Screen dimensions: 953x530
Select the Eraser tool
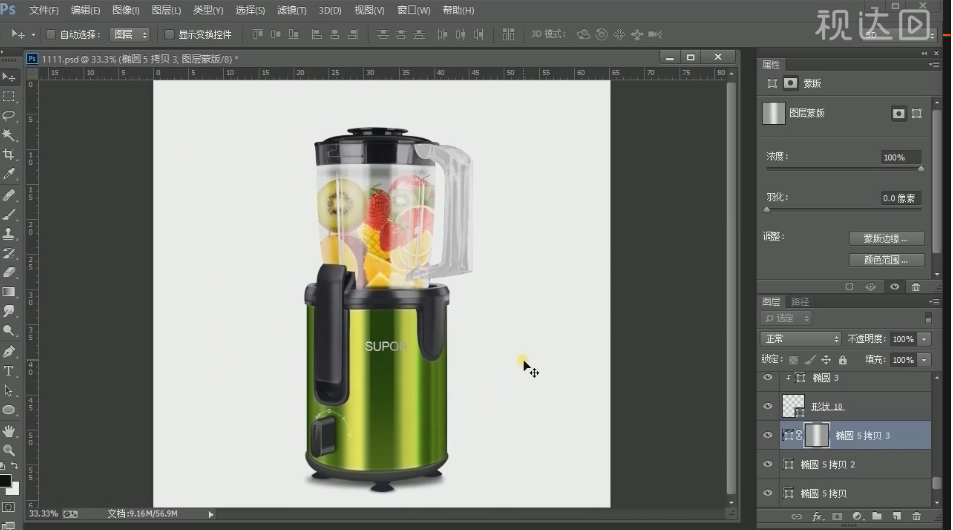9,273
